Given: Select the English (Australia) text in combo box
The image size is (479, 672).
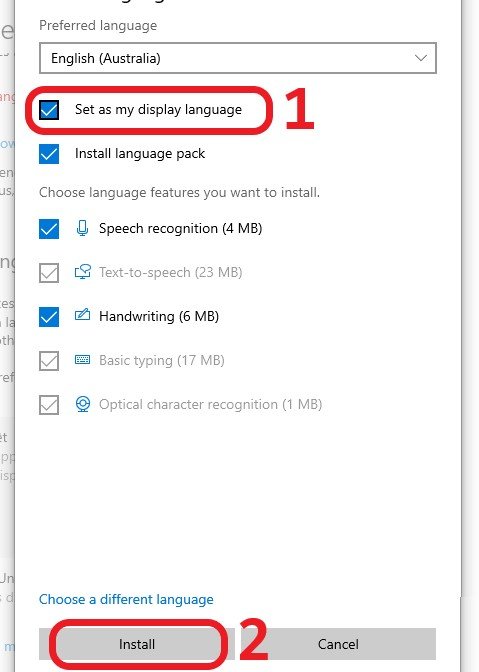Looking at the screenshot, I should tap(106, 58).
